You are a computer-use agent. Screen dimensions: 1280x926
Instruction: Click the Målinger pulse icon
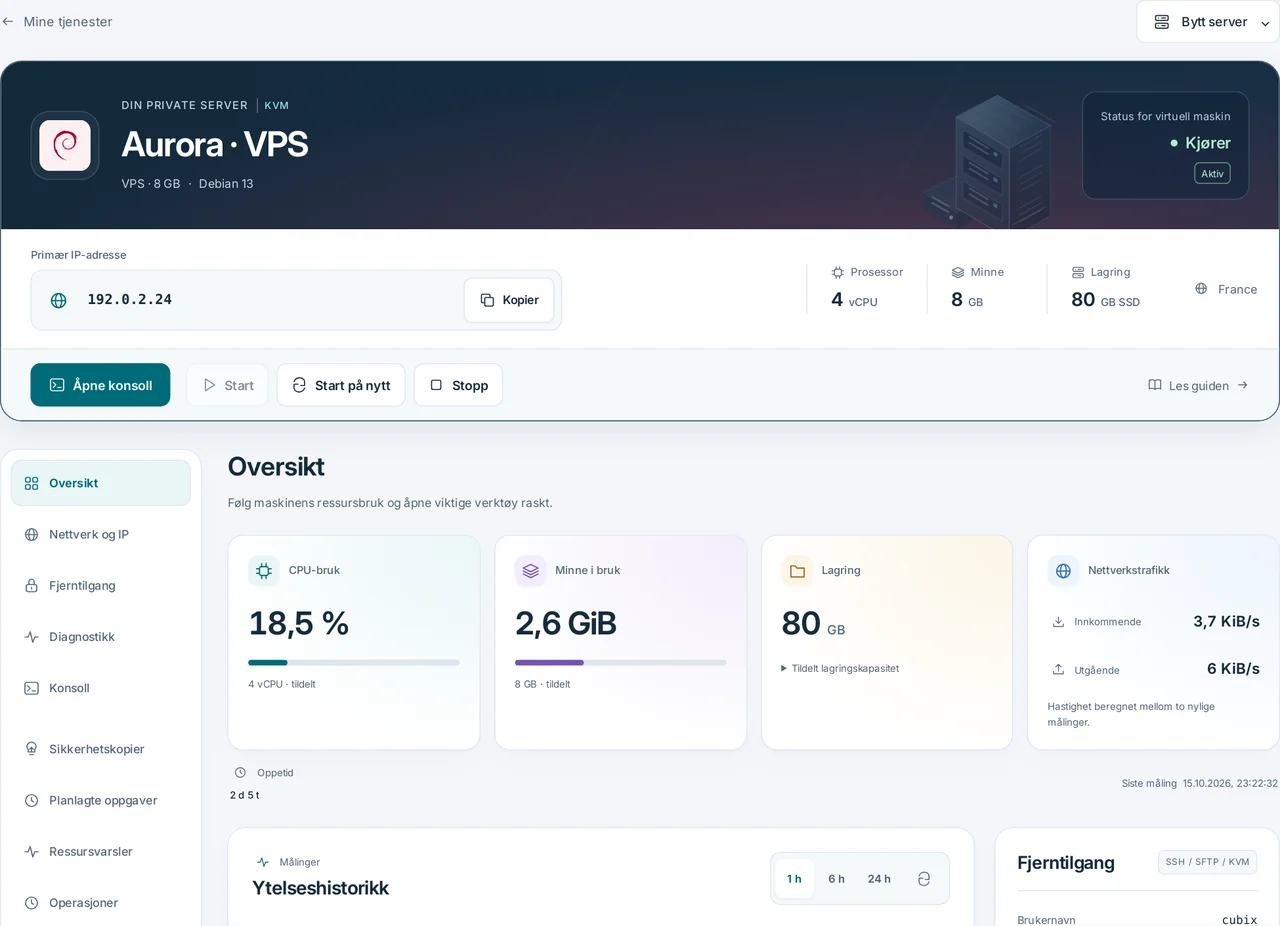pyautogui.click(x=263, y=862)
